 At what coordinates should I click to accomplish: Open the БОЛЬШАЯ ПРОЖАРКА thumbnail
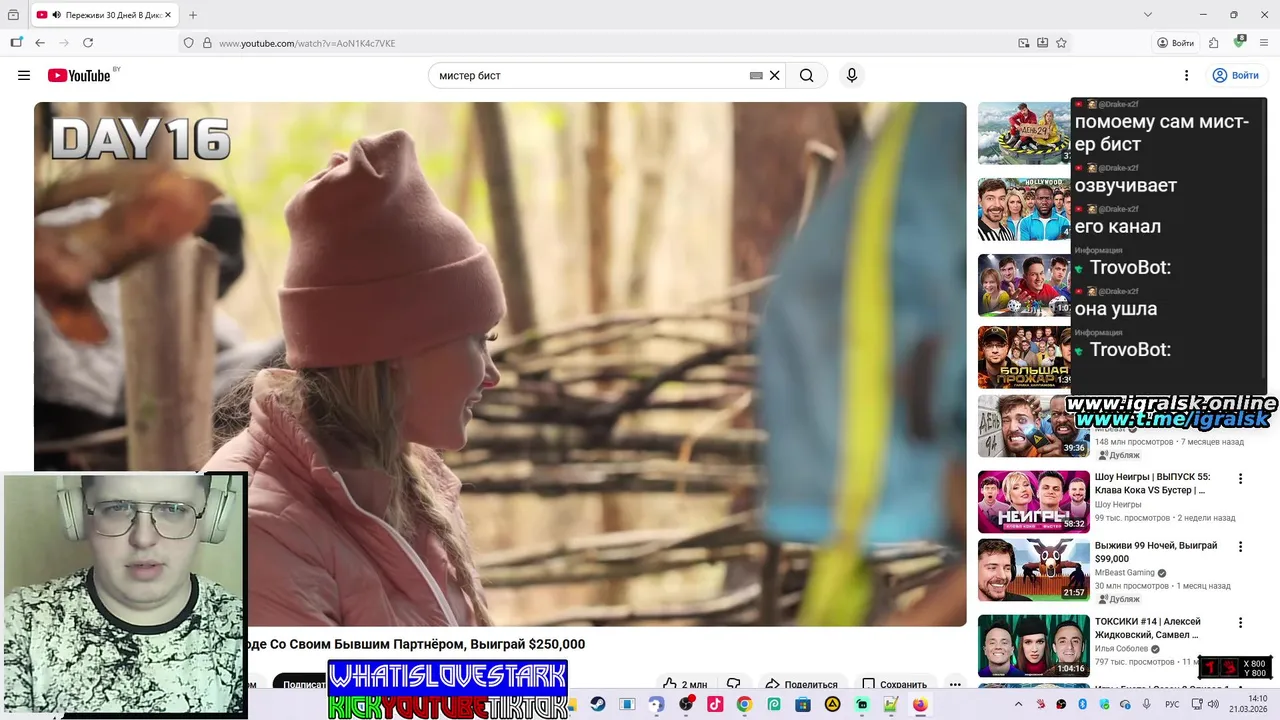(x=1025, y=357)
